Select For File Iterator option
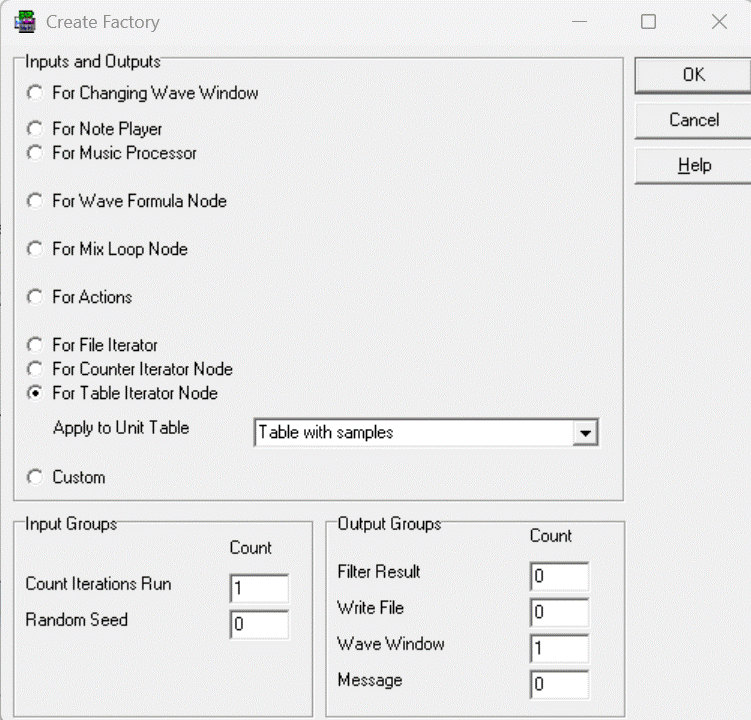The width and height of the screenshot is (751, 720). tap(36, 345)
